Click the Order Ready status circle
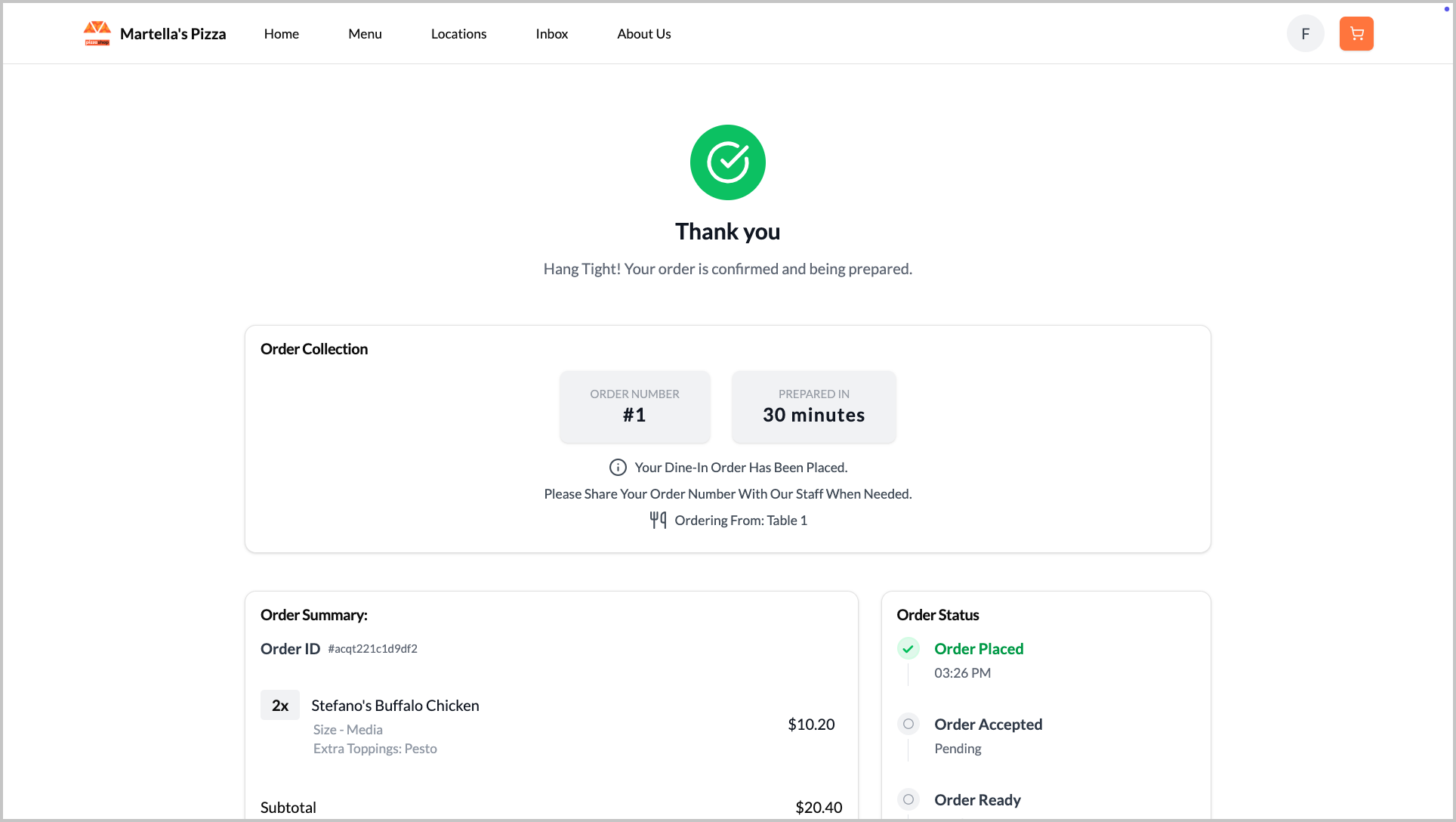1456x822 pixels. pyautogui.click(x=908, y=799)
